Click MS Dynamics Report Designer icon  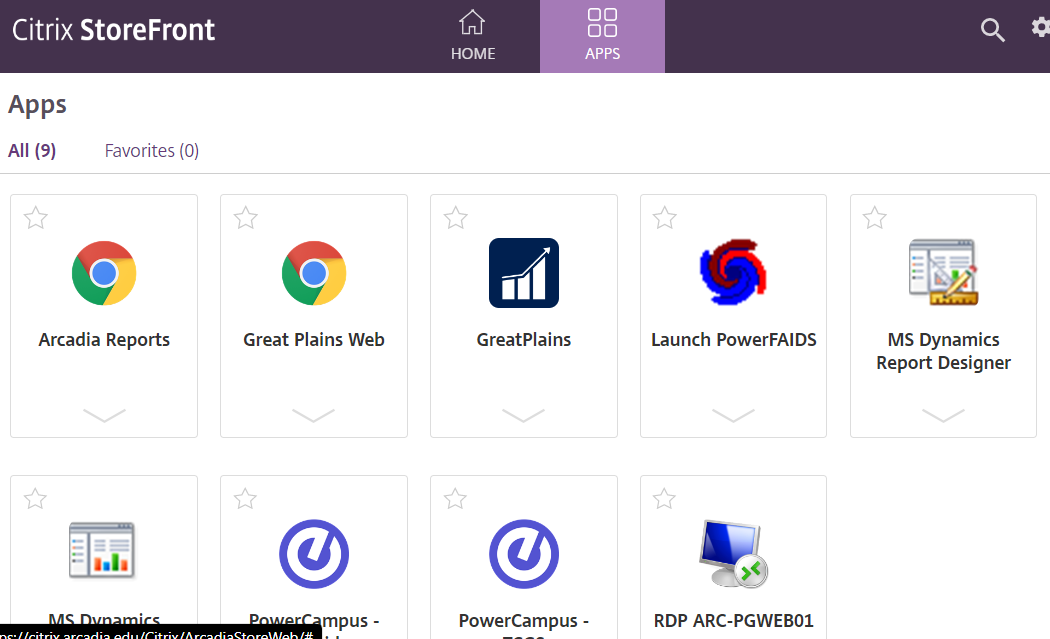943,272
